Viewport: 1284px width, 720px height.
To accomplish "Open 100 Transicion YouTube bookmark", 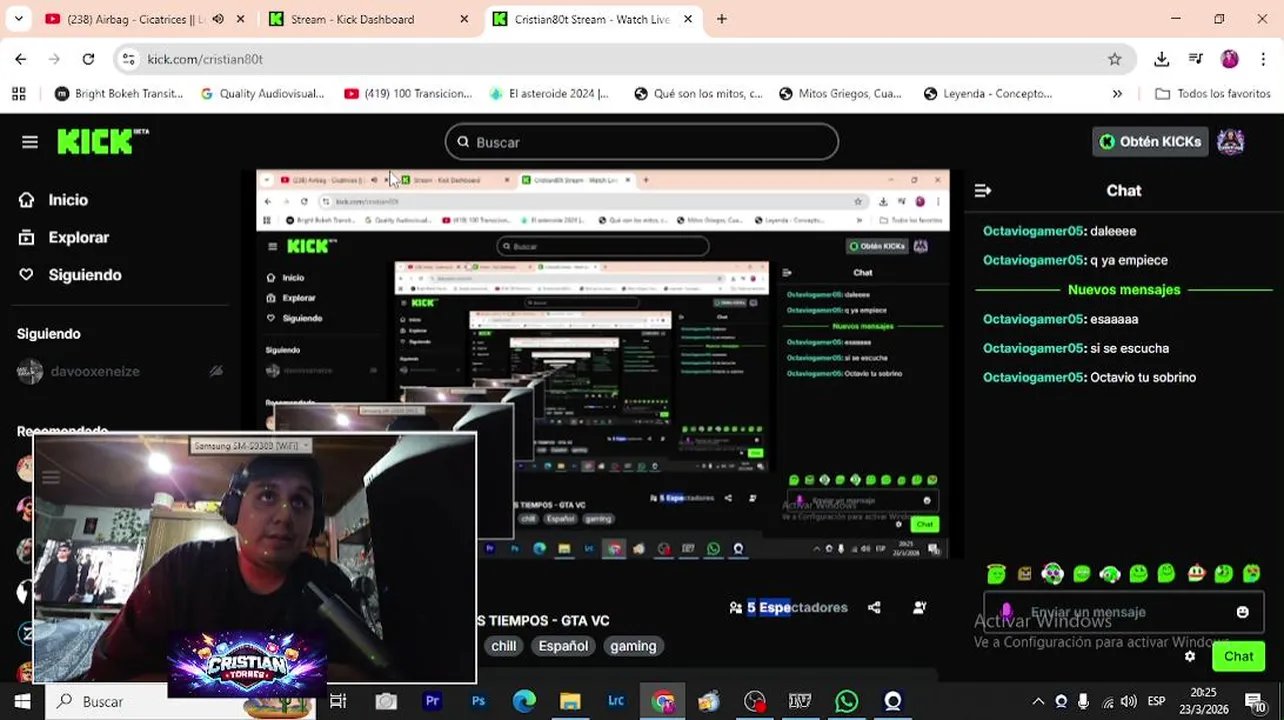I will [x=407, y=93].
